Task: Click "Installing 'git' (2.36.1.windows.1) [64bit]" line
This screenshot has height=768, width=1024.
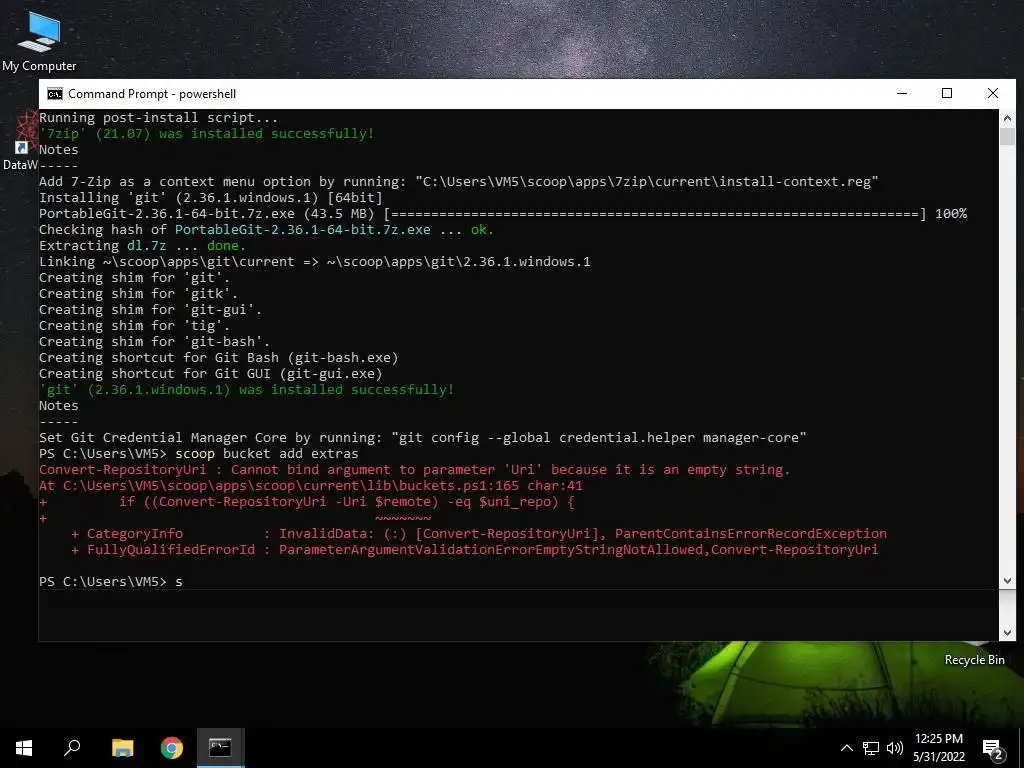Action: click(x=210, y=197)
